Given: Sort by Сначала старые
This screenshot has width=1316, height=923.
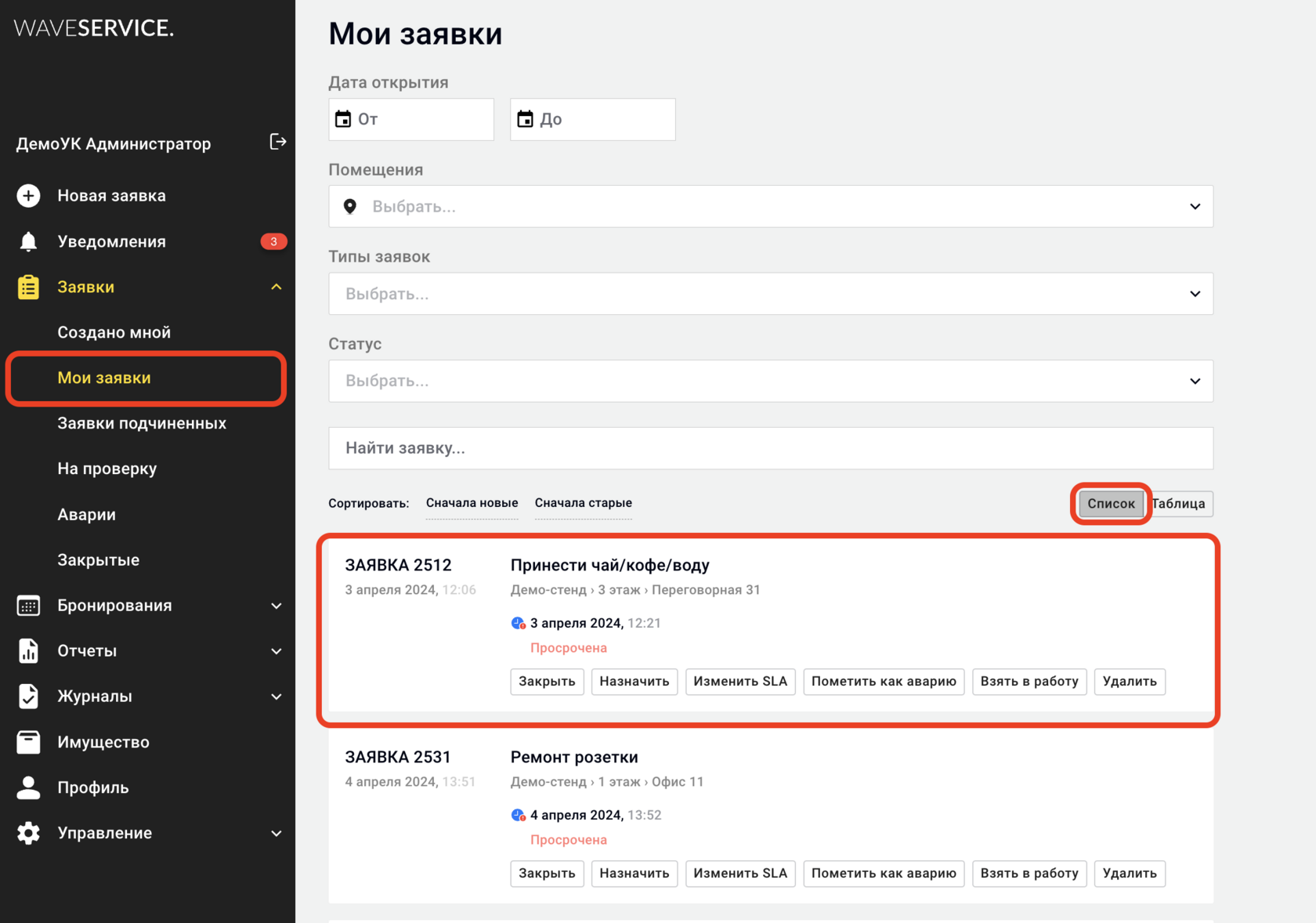Looking at the screenshot, I should (x=584, y=503).
